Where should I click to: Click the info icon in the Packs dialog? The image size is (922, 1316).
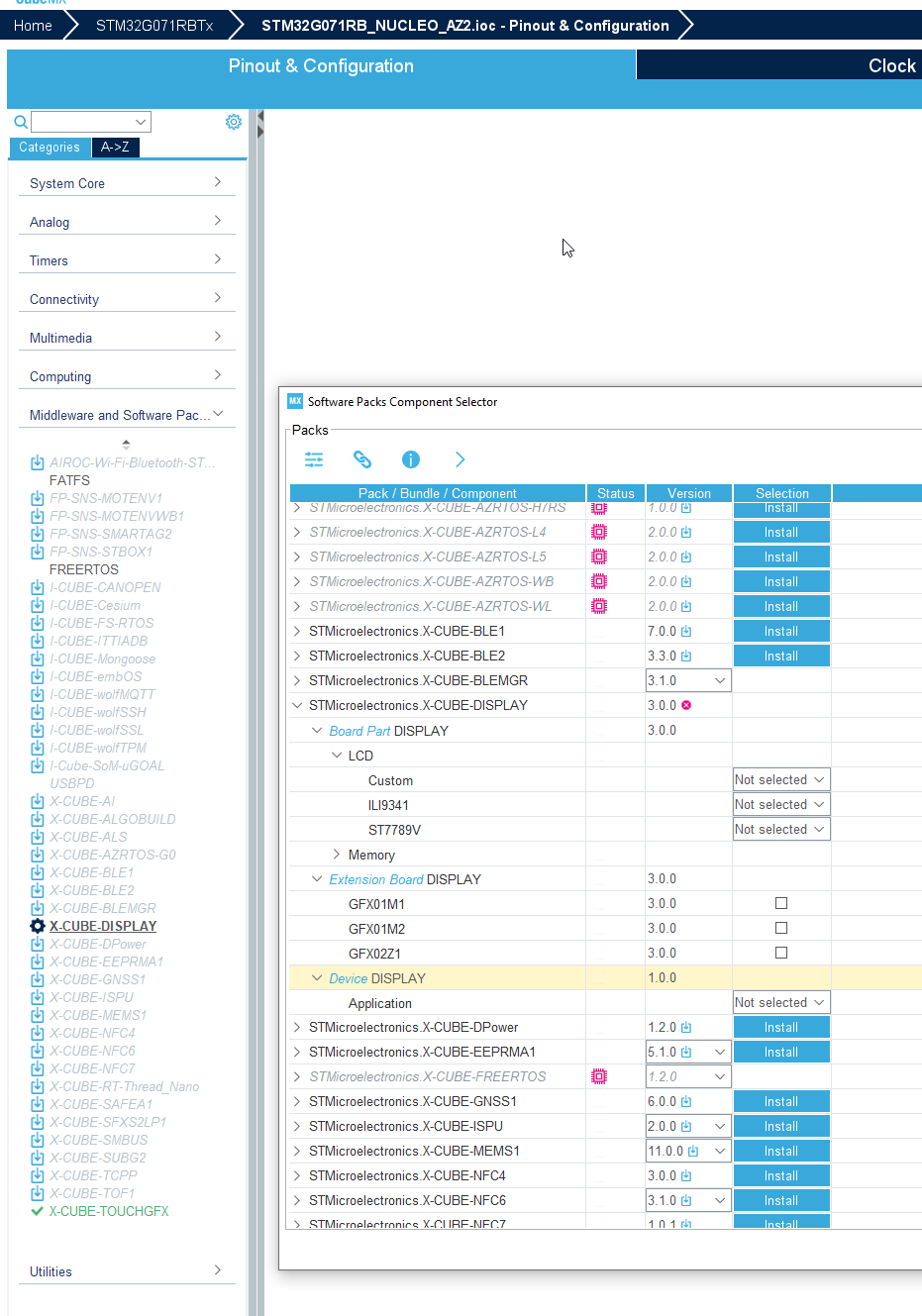(410, 458)
